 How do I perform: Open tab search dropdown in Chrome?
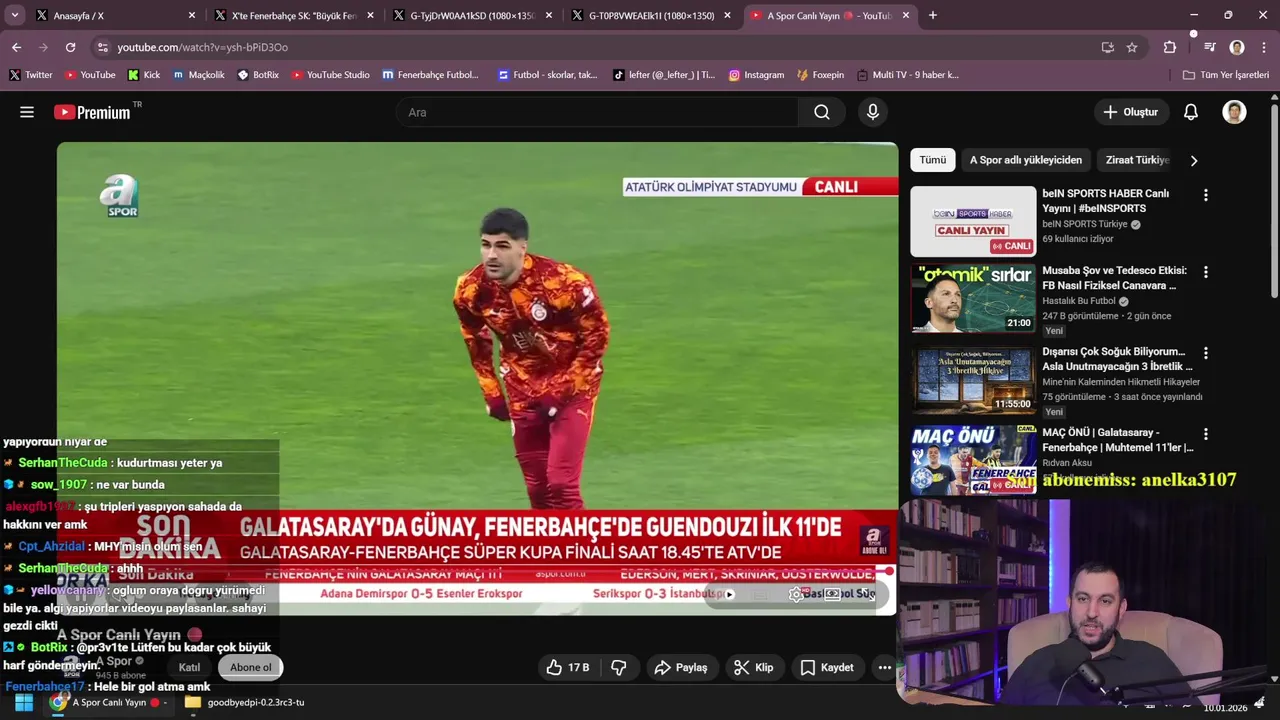pyautogui.click(x=15, y=15)
